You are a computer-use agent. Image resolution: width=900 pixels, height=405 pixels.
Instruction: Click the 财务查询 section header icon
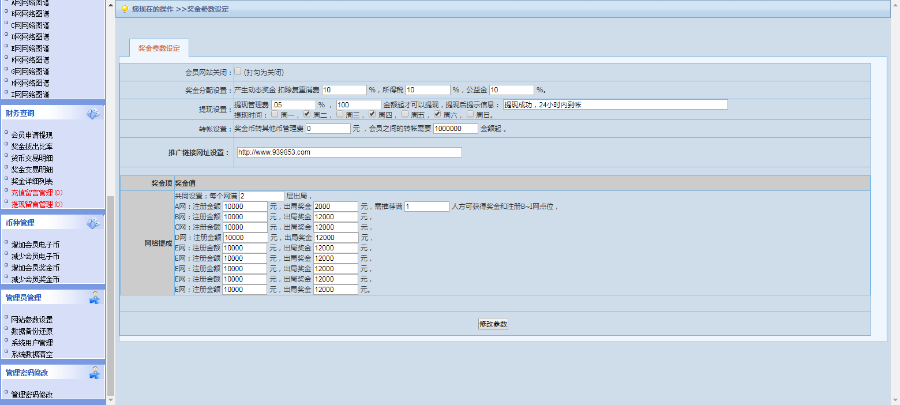point(93,114)
